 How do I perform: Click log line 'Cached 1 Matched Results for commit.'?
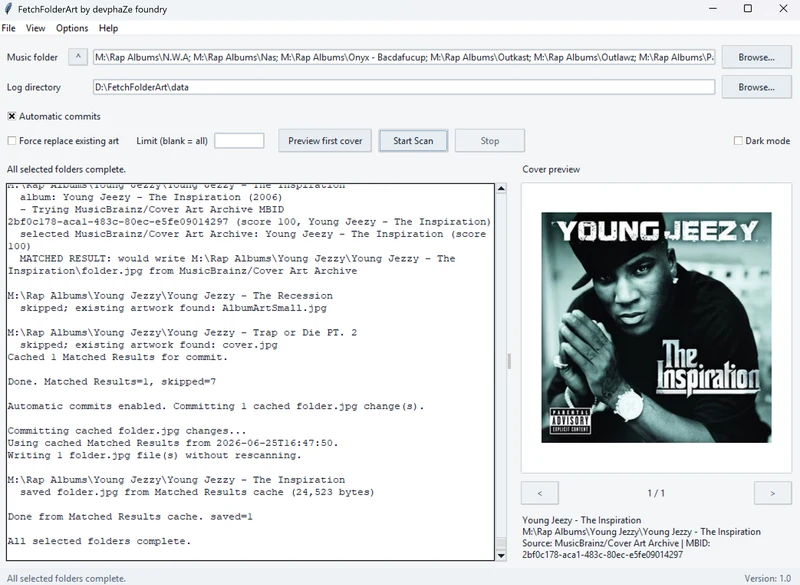click(x=118, y=357)
